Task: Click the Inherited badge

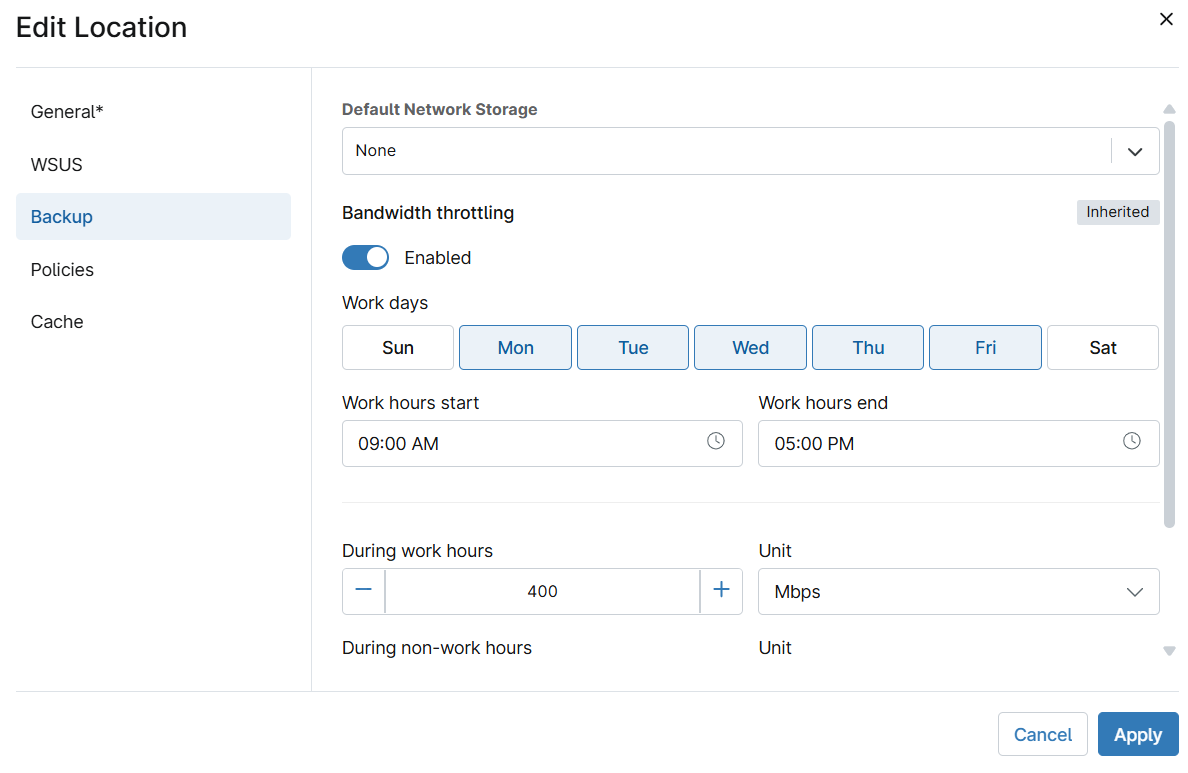Action: point(1117,212)
